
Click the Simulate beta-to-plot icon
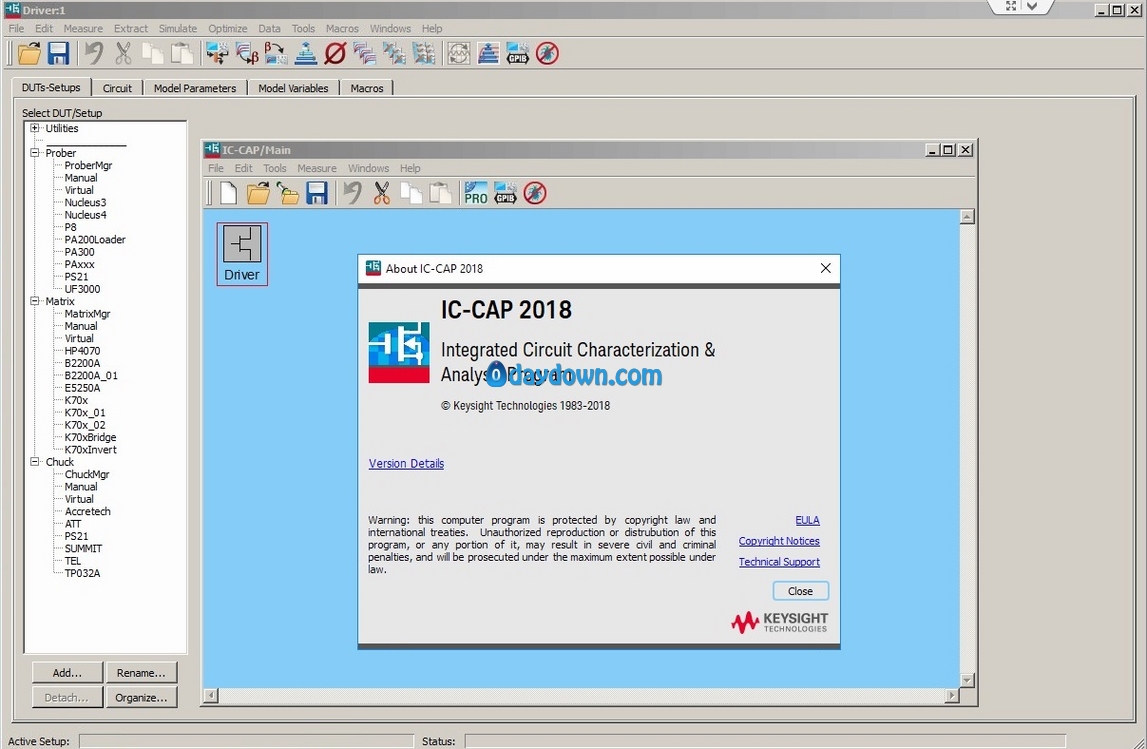276,53
